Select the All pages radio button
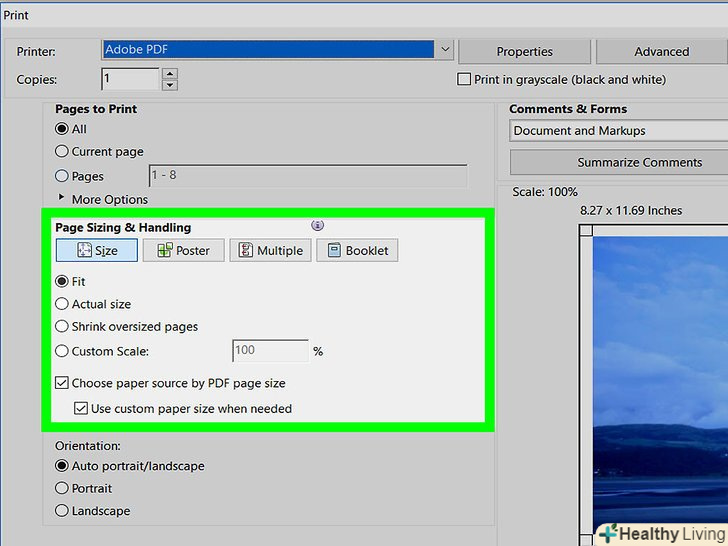The width and height of the screenshot is (728, 546). [x=62, y=129]
